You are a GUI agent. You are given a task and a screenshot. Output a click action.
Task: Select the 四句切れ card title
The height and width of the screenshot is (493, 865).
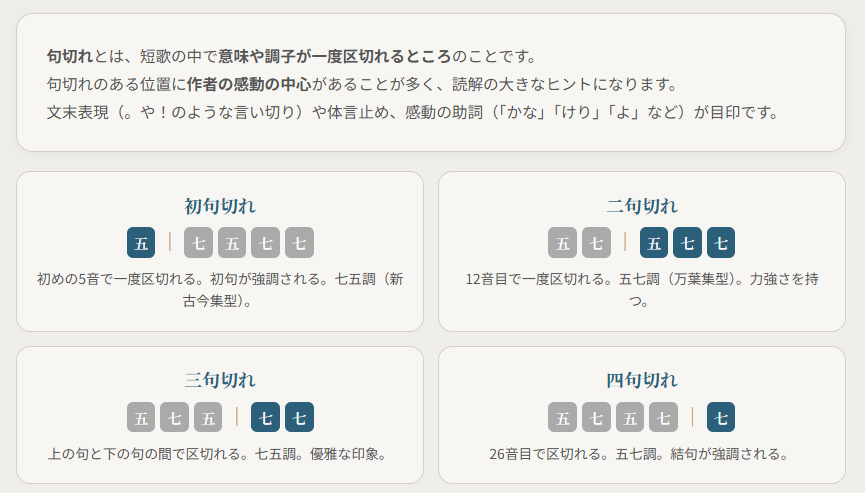pyautogui.click(x=642, y=380)
